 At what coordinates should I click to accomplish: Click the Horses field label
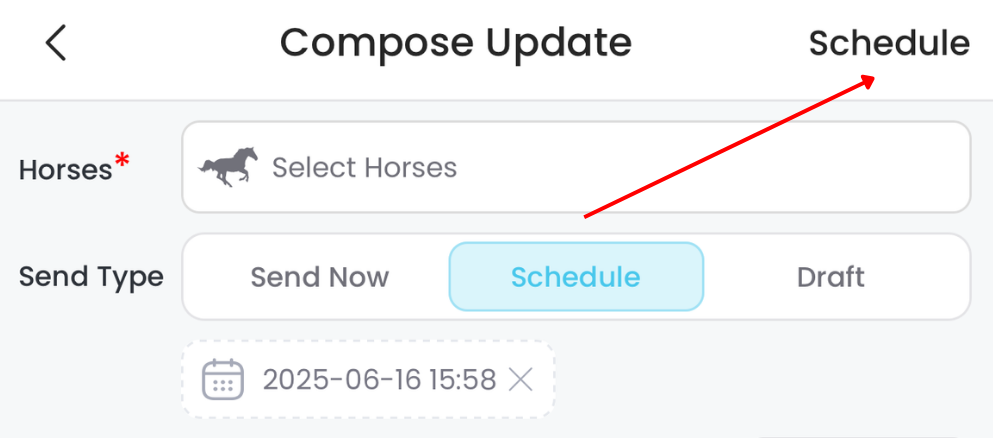coord(65,170)
